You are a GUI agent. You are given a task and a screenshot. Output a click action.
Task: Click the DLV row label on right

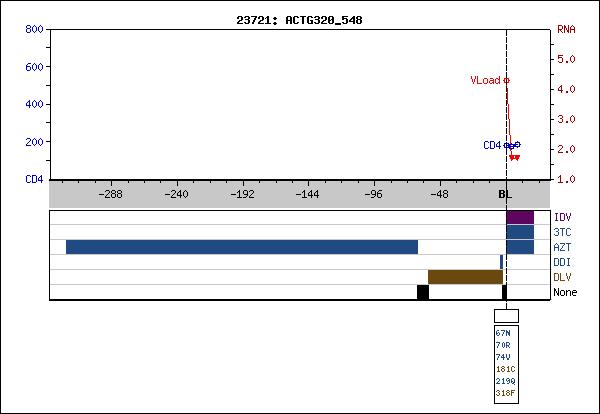point(563,277)
